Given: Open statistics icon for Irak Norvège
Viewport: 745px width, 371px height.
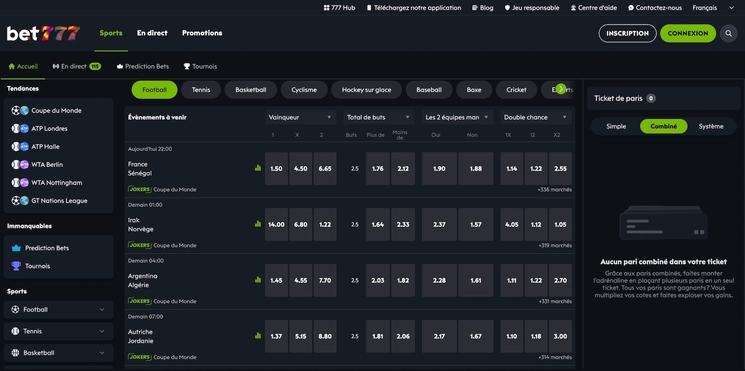Looking at the screenshot, I should click(x=258, y=224).
